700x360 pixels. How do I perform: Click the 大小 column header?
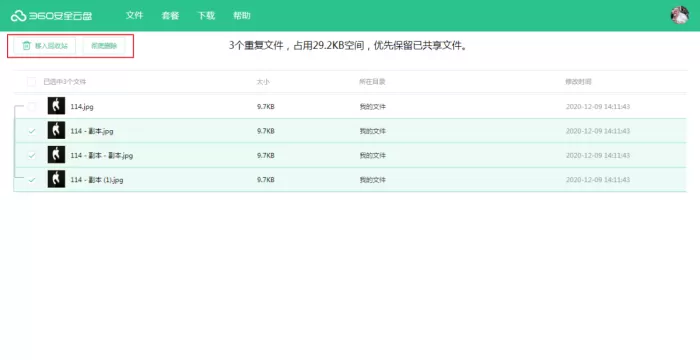pos(263,82)
